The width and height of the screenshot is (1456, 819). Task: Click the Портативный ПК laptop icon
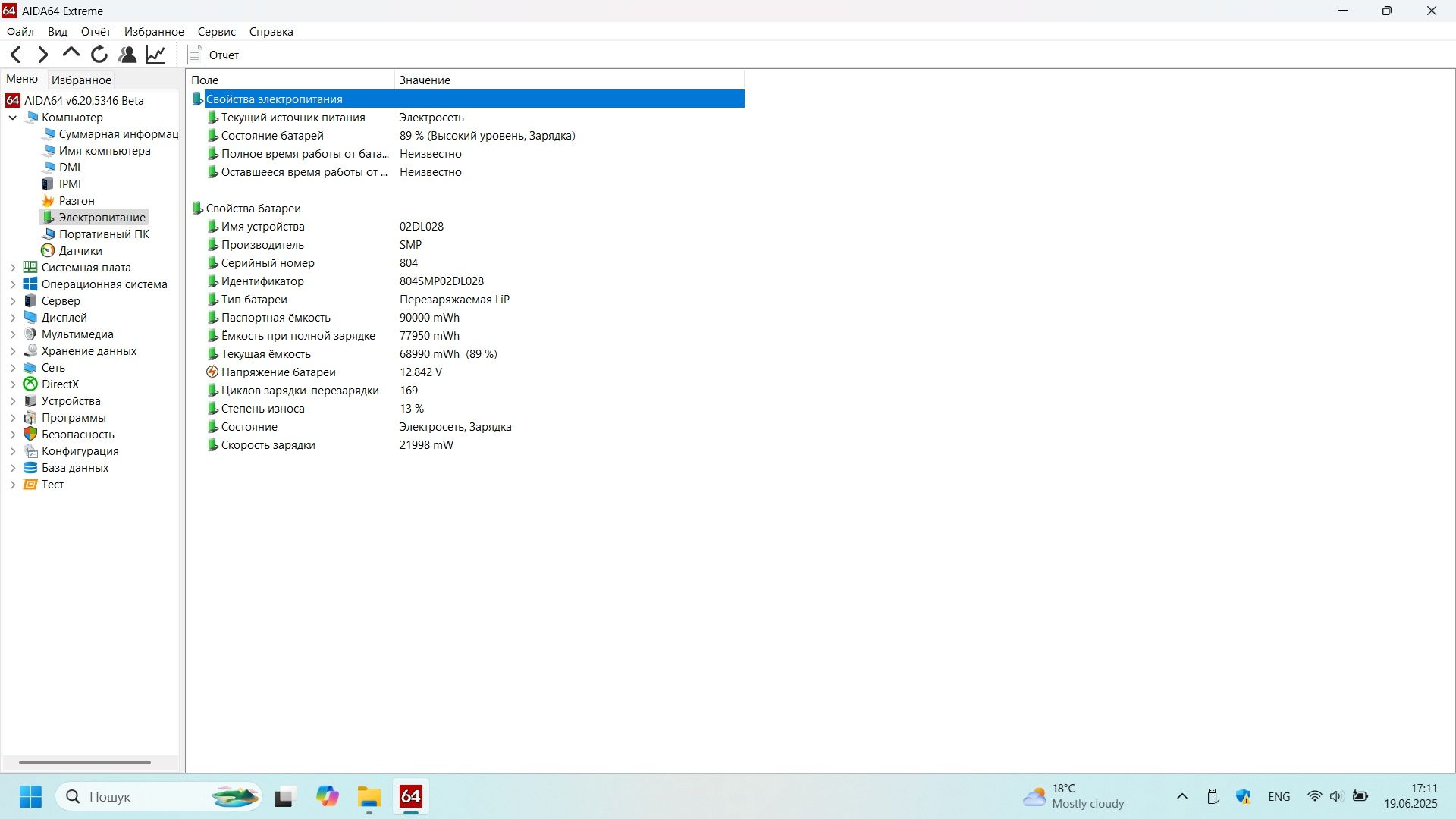click(x=48, y=234)
